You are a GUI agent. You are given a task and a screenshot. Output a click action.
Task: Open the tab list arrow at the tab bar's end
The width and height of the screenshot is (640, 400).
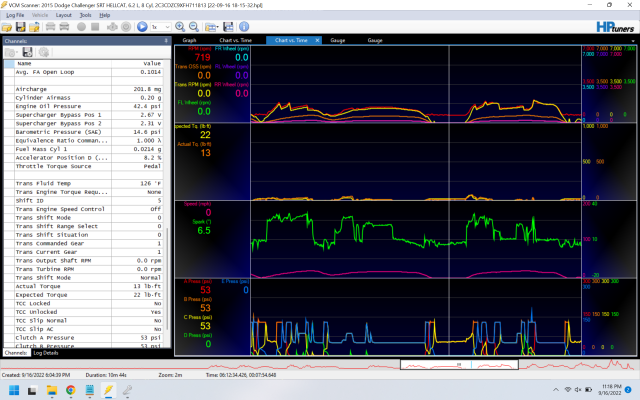(633, 41)
